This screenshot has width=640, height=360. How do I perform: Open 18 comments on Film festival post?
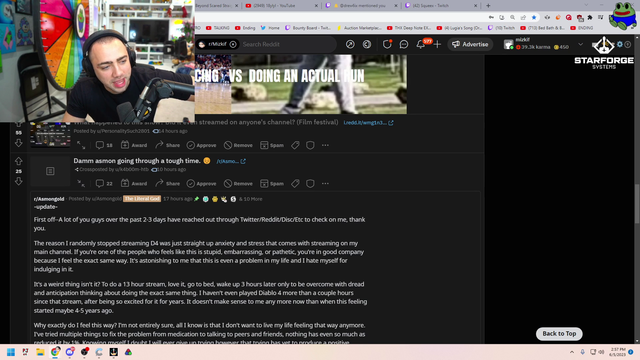click(104, 145)
